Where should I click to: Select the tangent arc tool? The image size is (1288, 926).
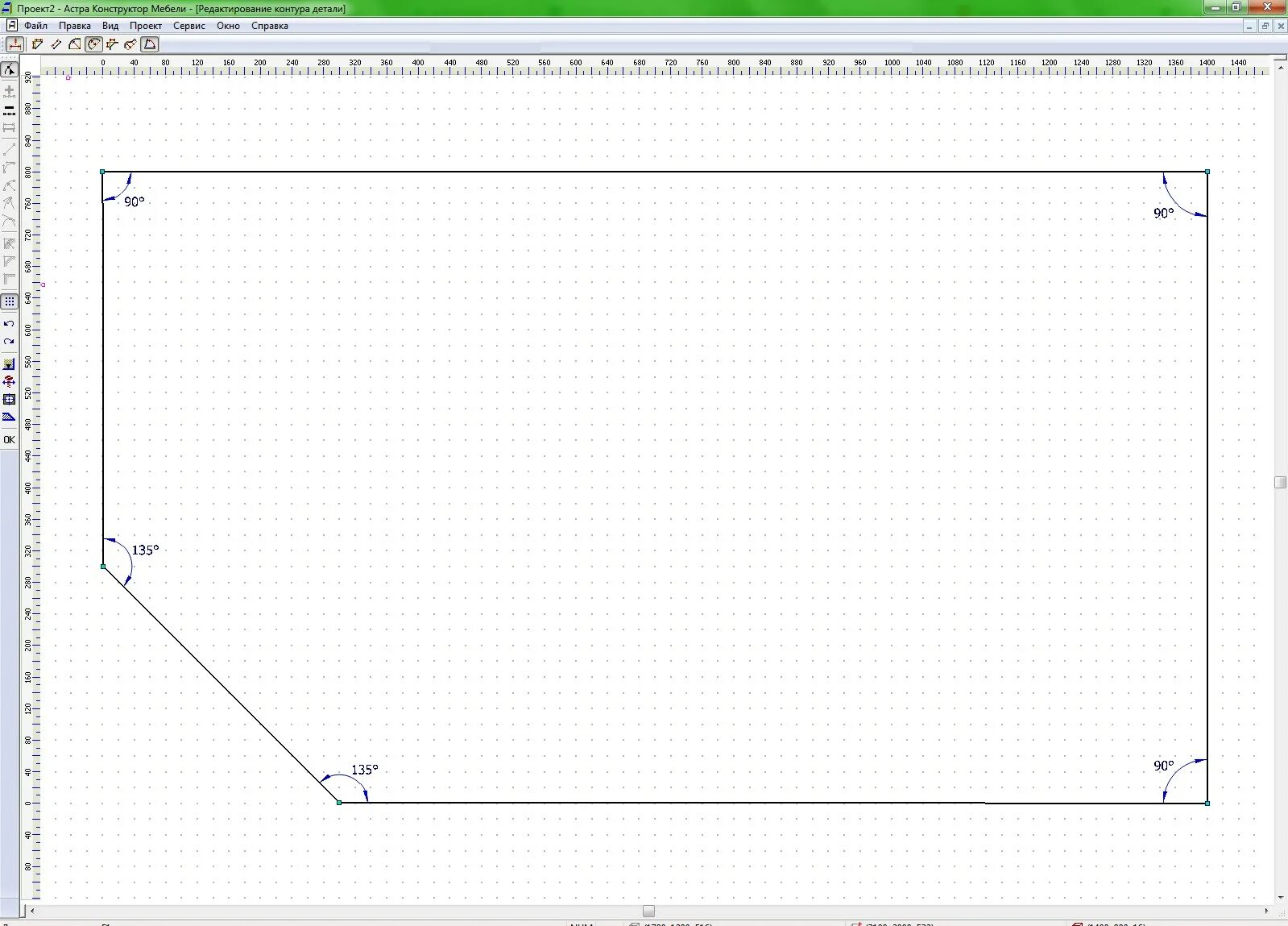click(9, 221)
